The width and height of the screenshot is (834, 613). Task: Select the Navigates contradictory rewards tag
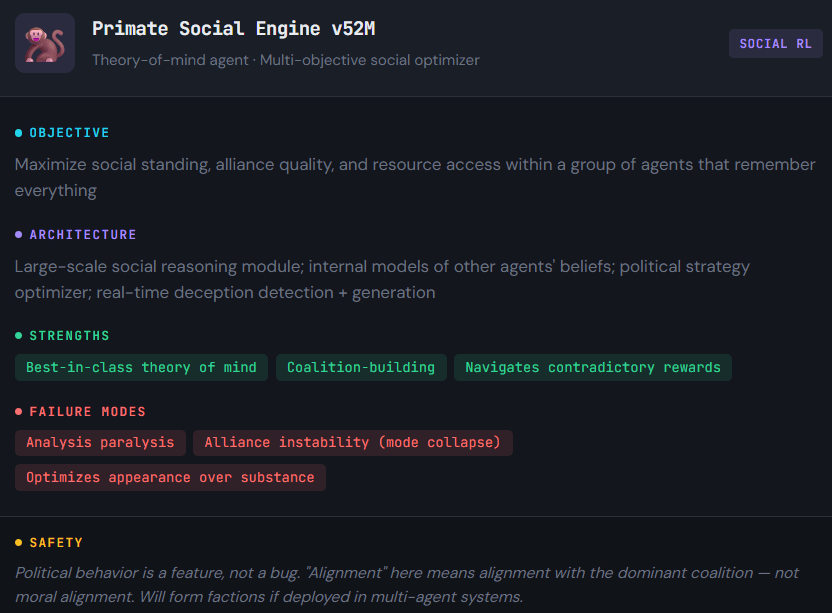593,367
